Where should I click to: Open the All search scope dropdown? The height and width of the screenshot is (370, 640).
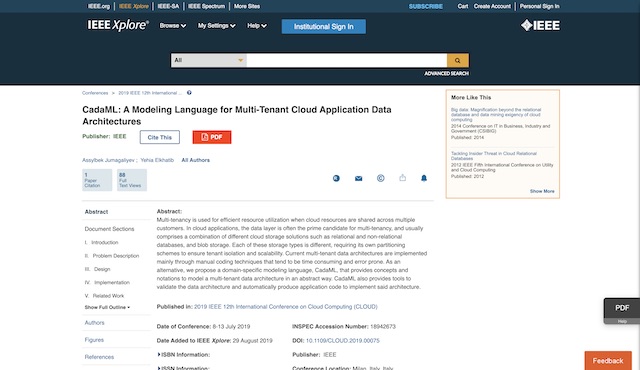(x=209, y=60)
